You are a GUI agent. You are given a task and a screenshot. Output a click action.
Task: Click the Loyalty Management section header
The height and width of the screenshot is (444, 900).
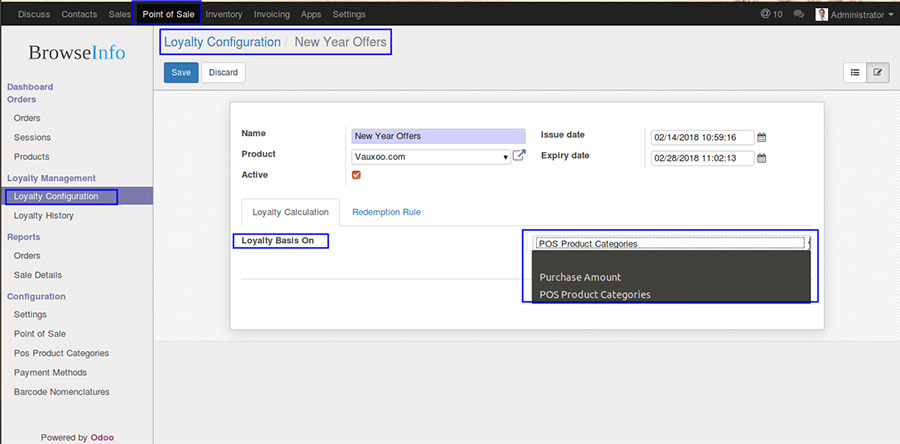click(52, 178)
